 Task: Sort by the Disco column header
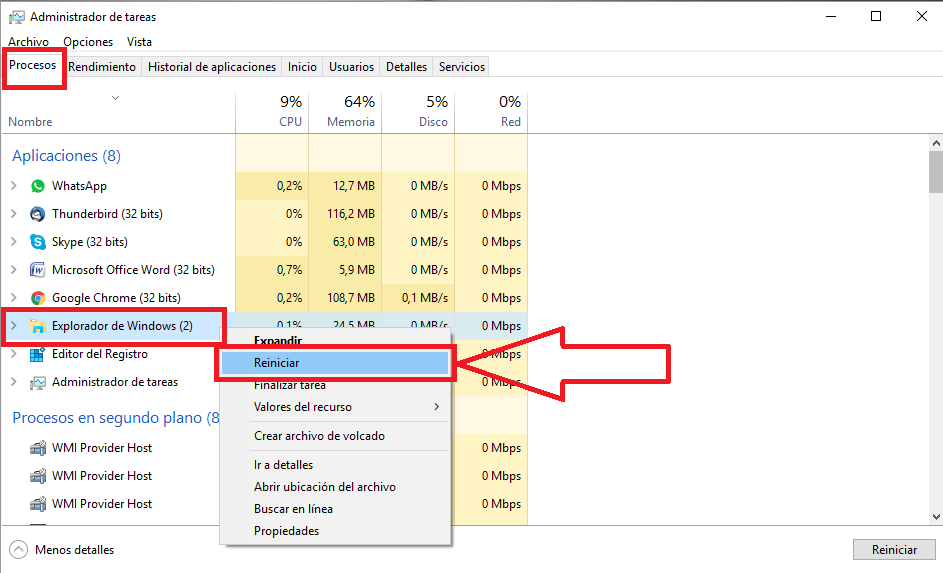coord(419,112)
